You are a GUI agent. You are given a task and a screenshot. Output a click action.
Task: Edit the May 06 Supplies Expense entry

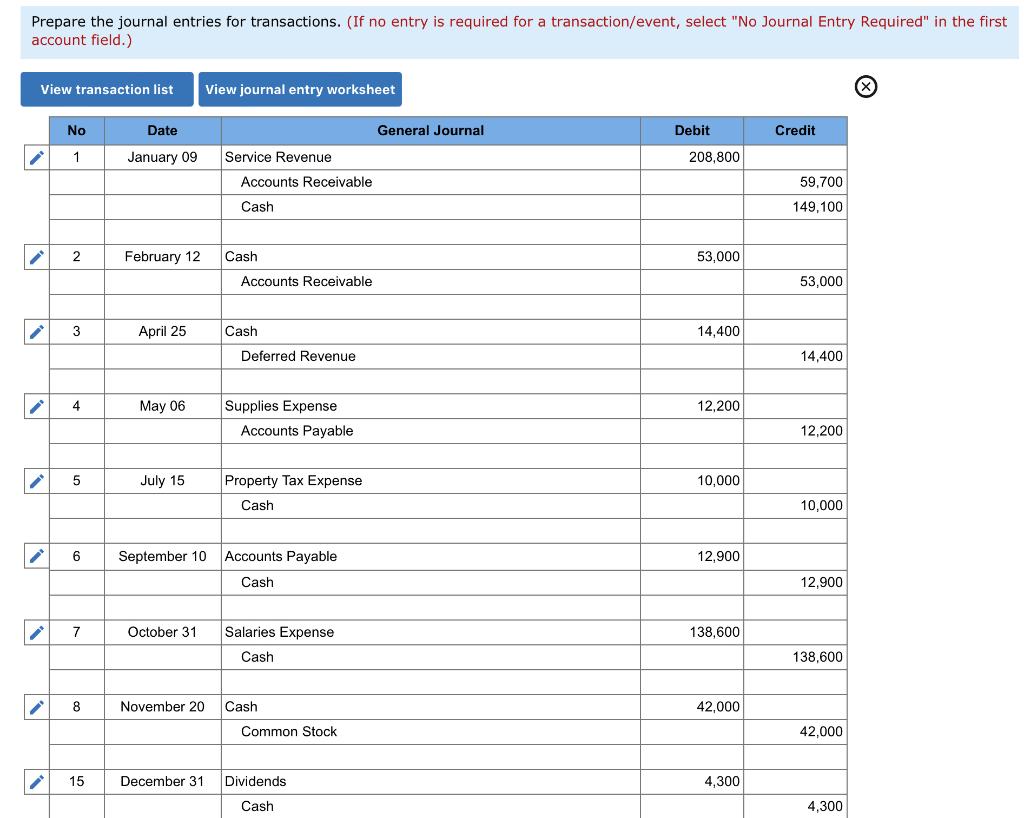[36, 406]
